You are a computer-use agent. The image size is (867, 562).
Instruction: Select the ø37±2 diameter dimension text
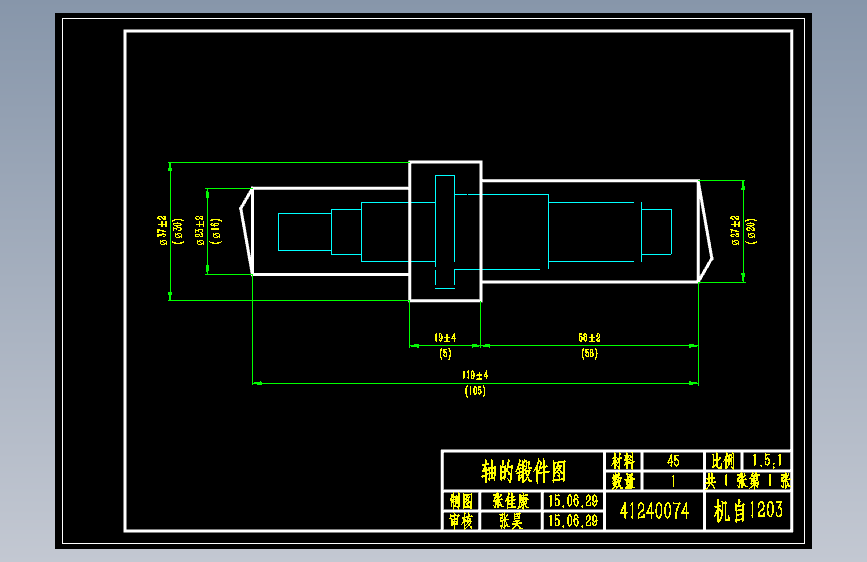pos(162,231)
